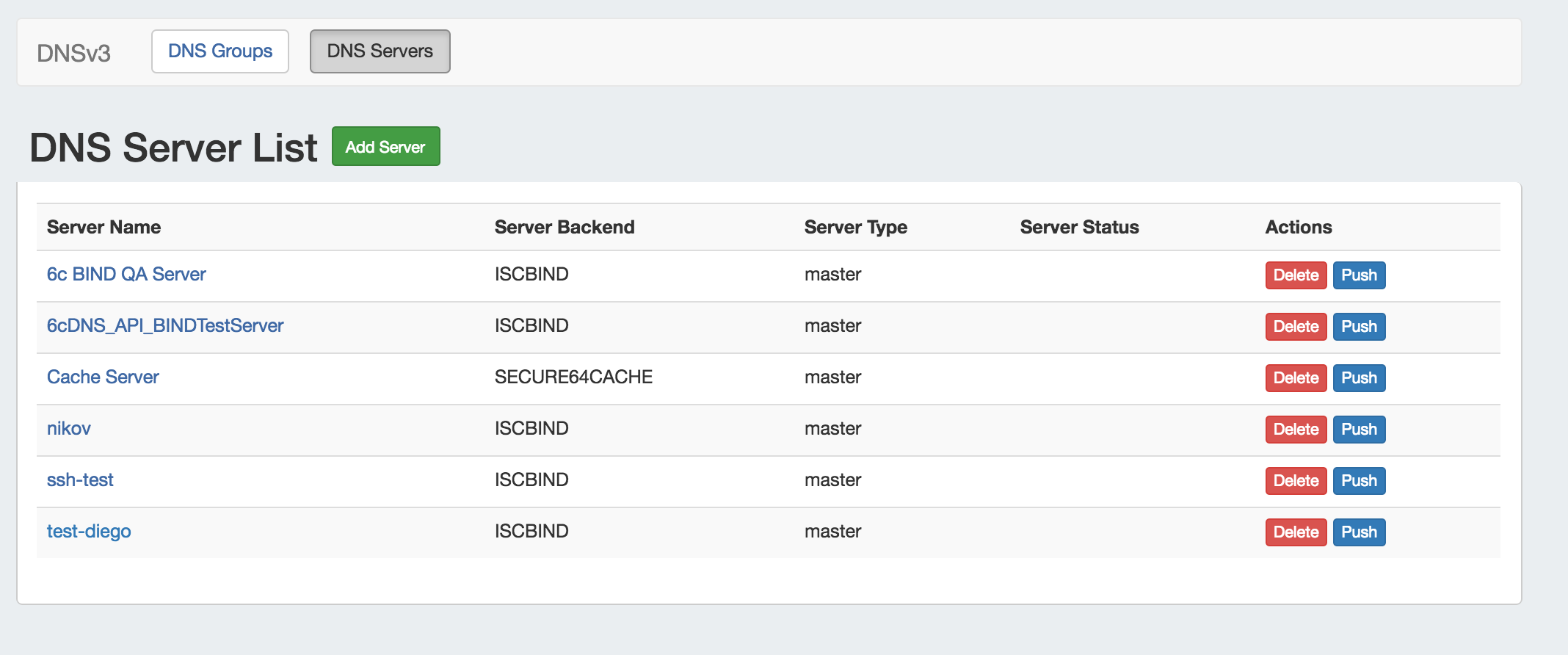Click the green Add Server button

pyautogui.click(x=385, y=147)
